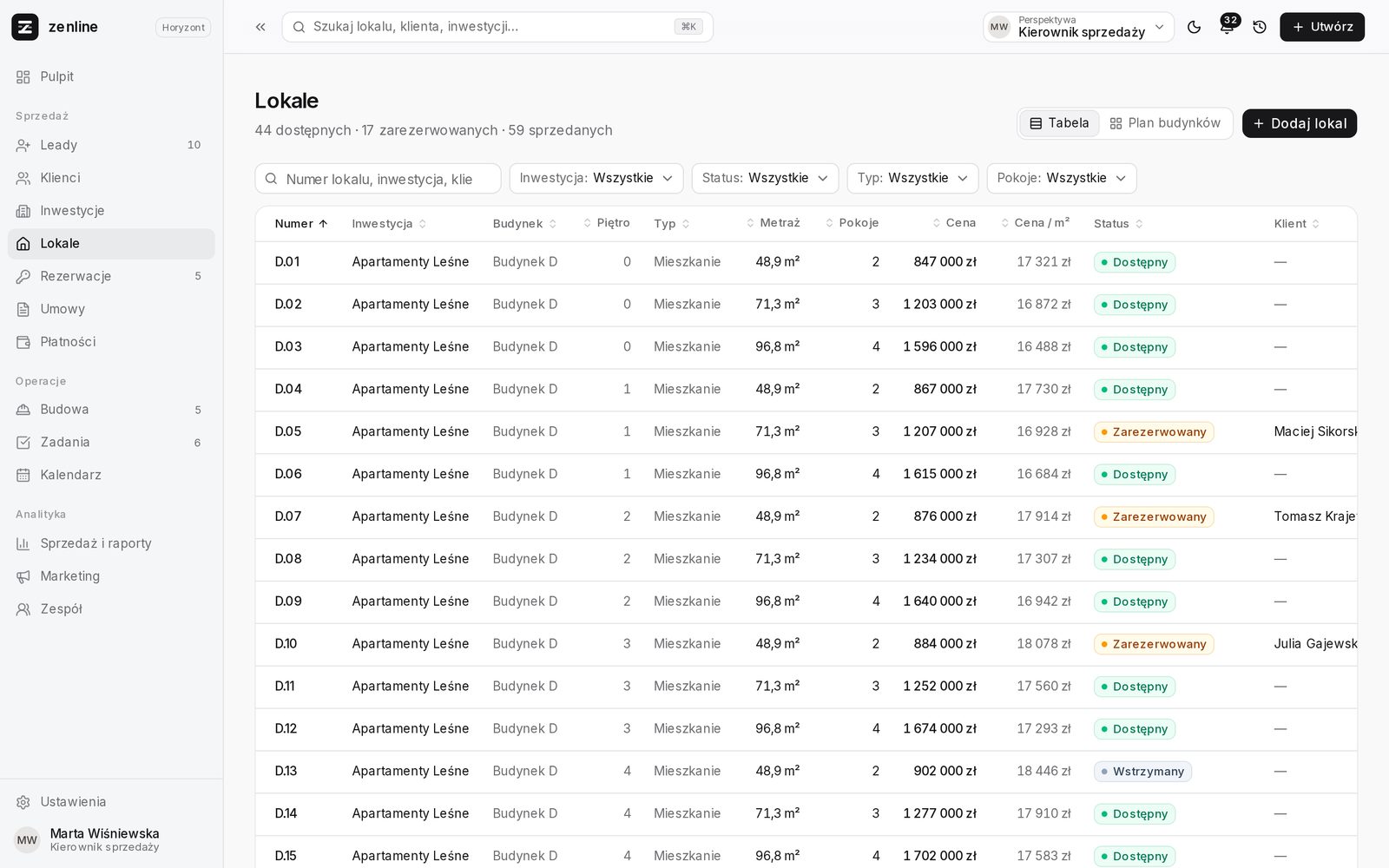
Task: Click unit number D.05
Action: point(288,431)
